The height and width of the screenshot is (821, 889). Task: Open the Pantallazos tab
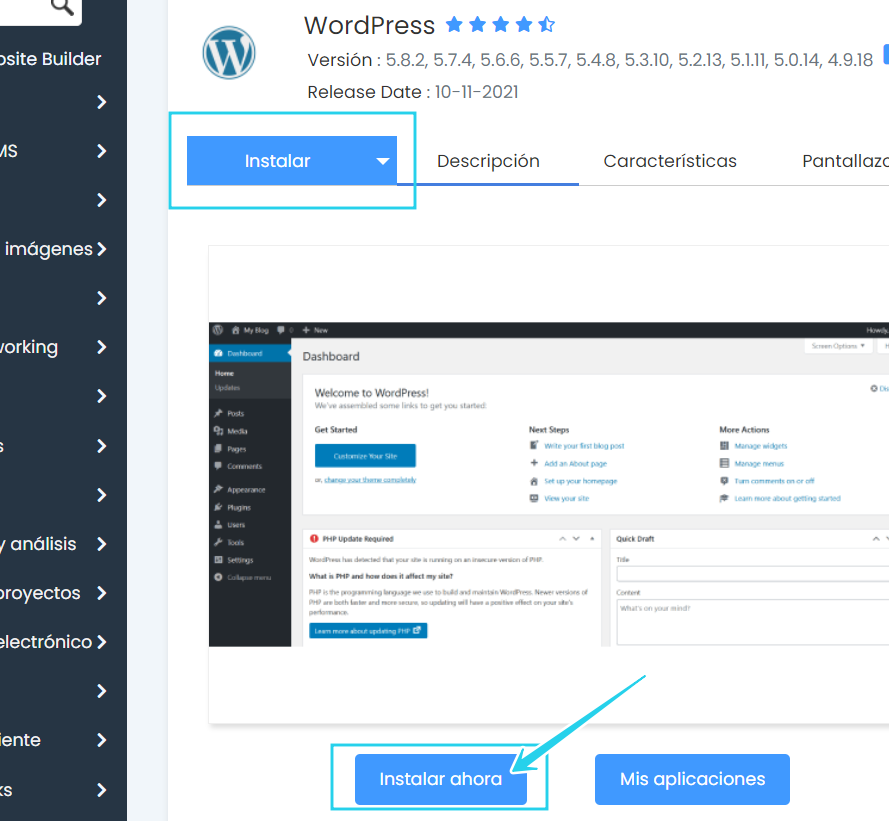845,161
